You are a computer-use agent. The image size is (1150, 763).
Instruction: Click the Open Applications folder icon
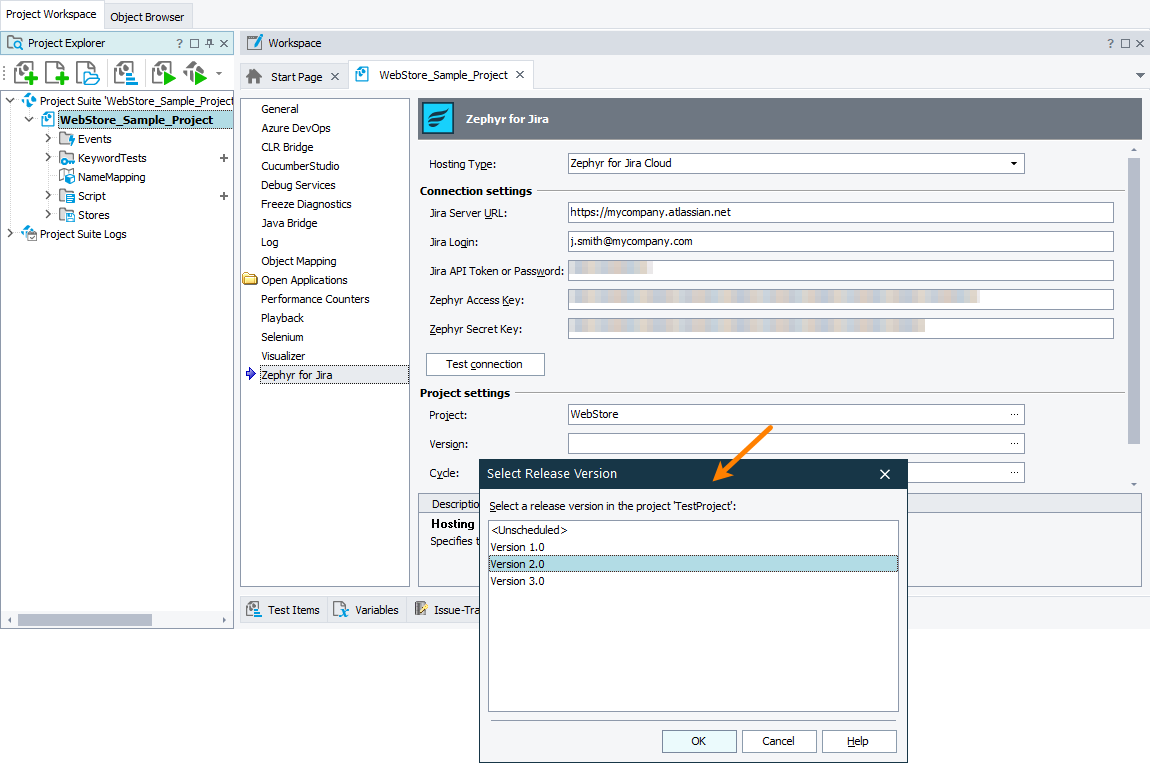click(x=250, y=280)
